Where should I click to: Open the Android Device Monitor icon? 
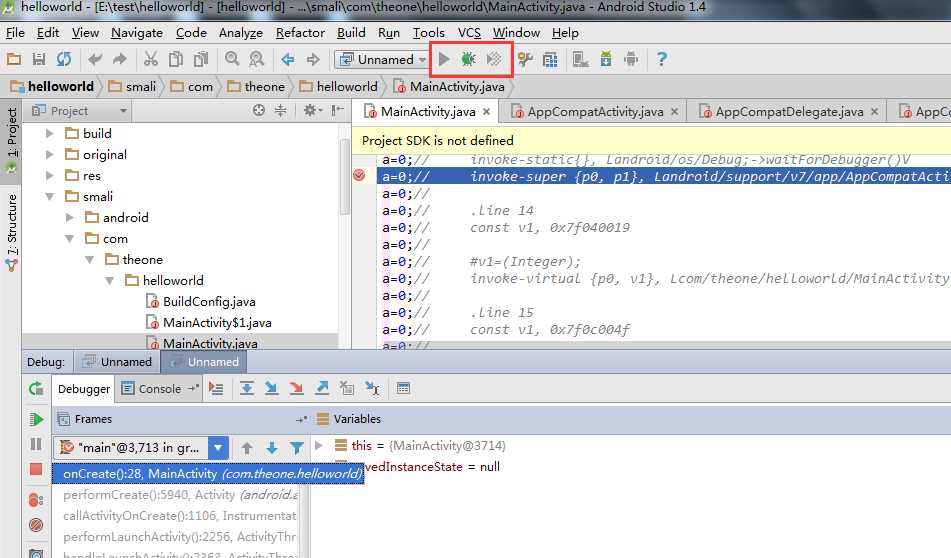point(631,59)
